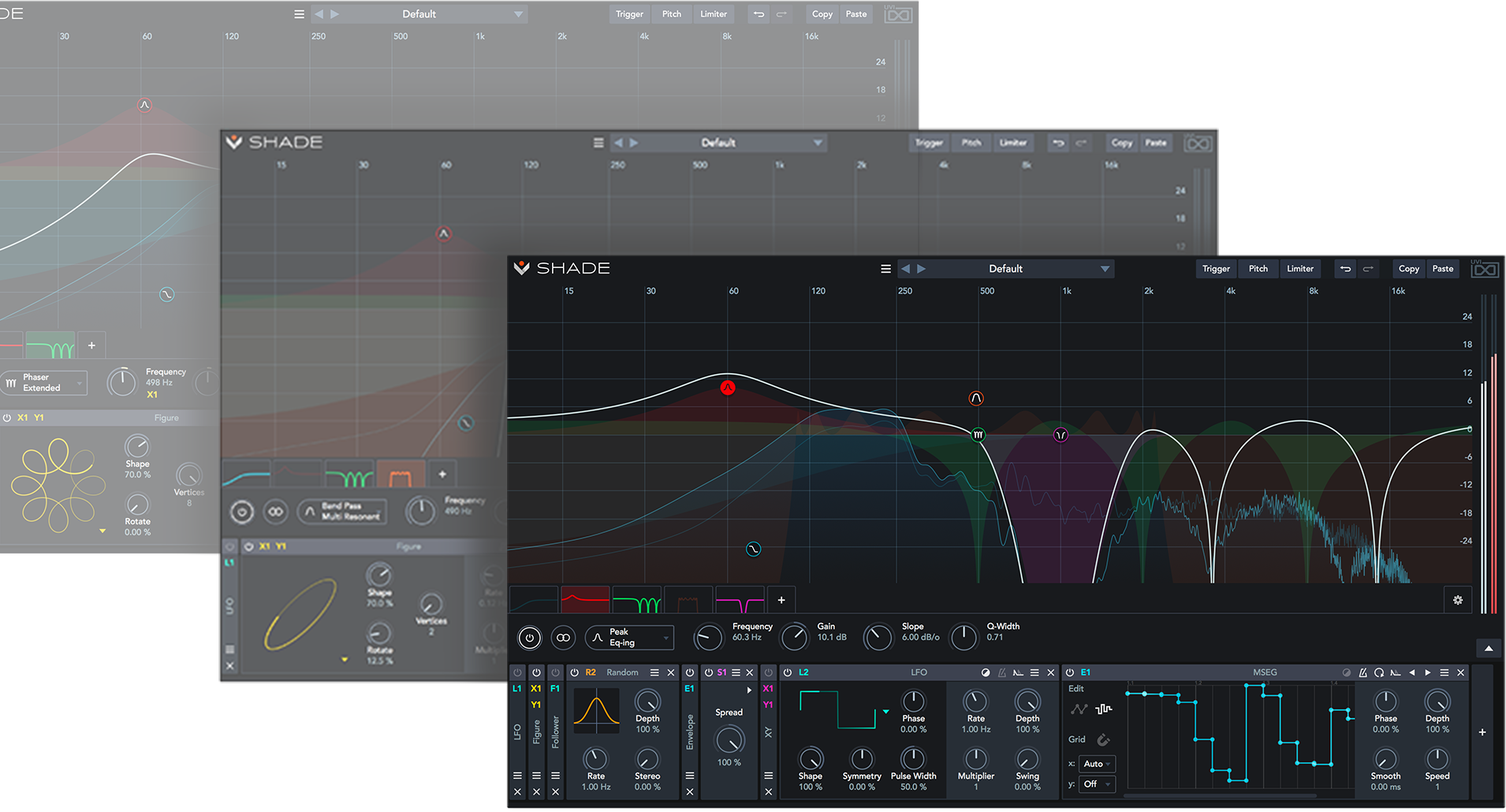Click the undo arrow icon

click(1345, 269)
